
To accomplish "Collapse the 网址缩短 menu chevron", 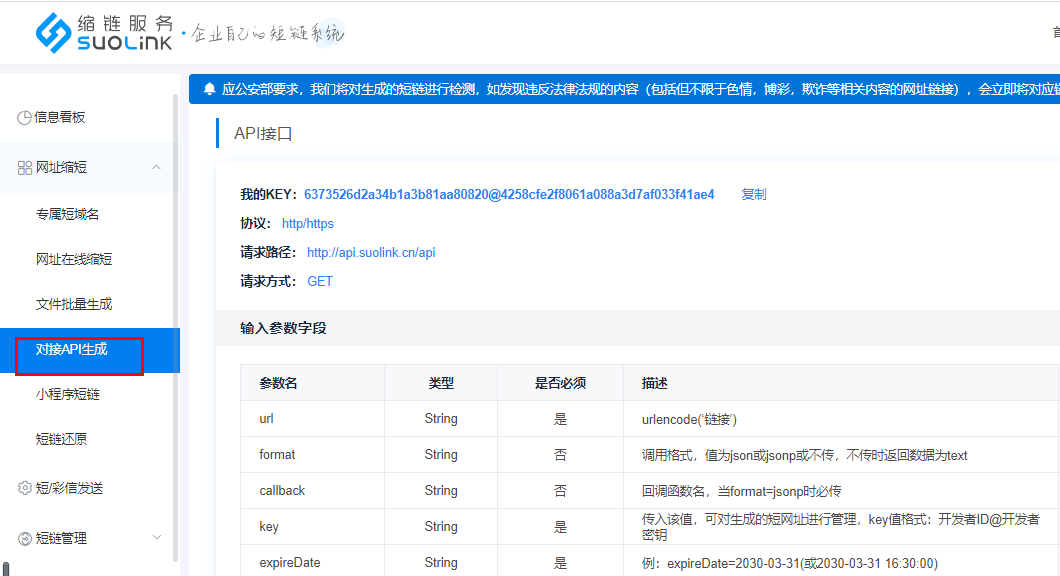I will tap(156, 167).
